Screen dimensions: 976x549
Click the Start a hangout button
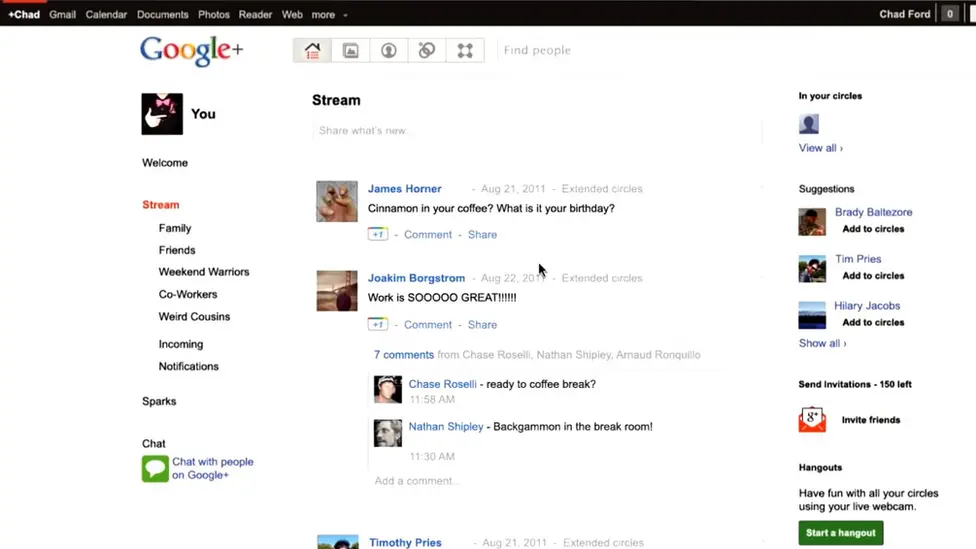[x=840, y=533]
